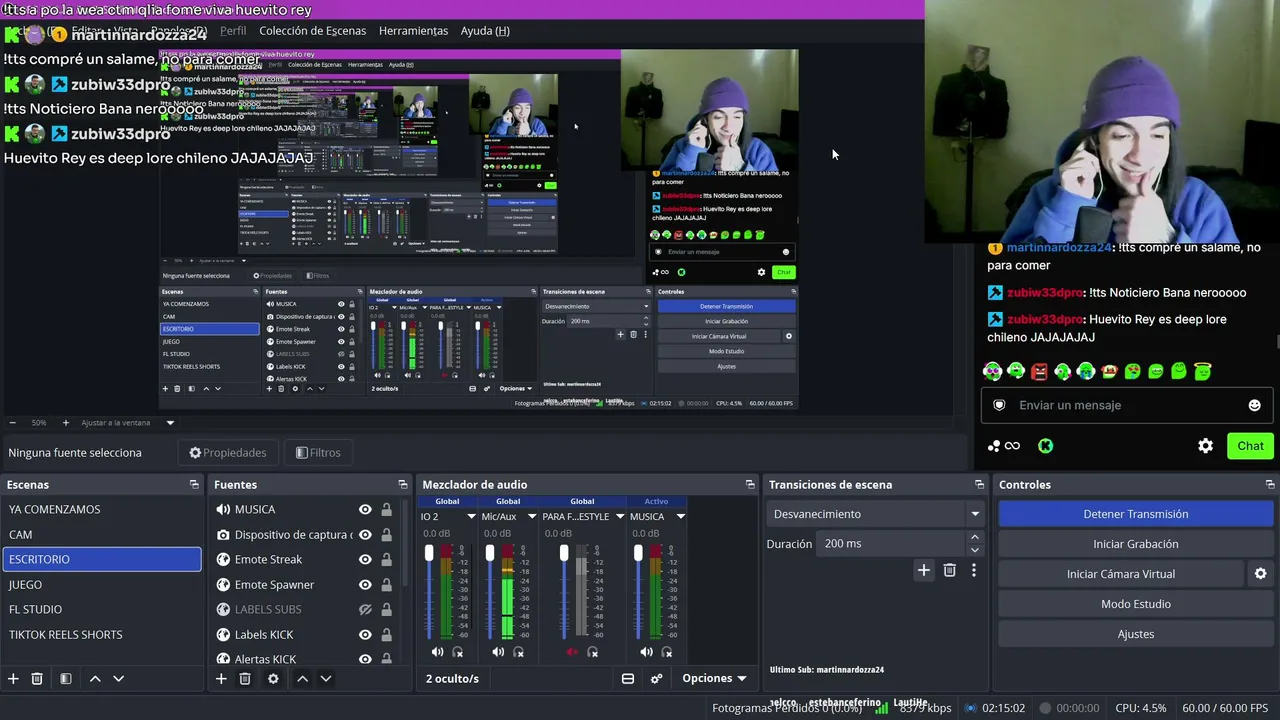Decrease the transition Duración value
Image resolution: width=1280 pixels, height=720 pixels.
[x=975, y=550]
